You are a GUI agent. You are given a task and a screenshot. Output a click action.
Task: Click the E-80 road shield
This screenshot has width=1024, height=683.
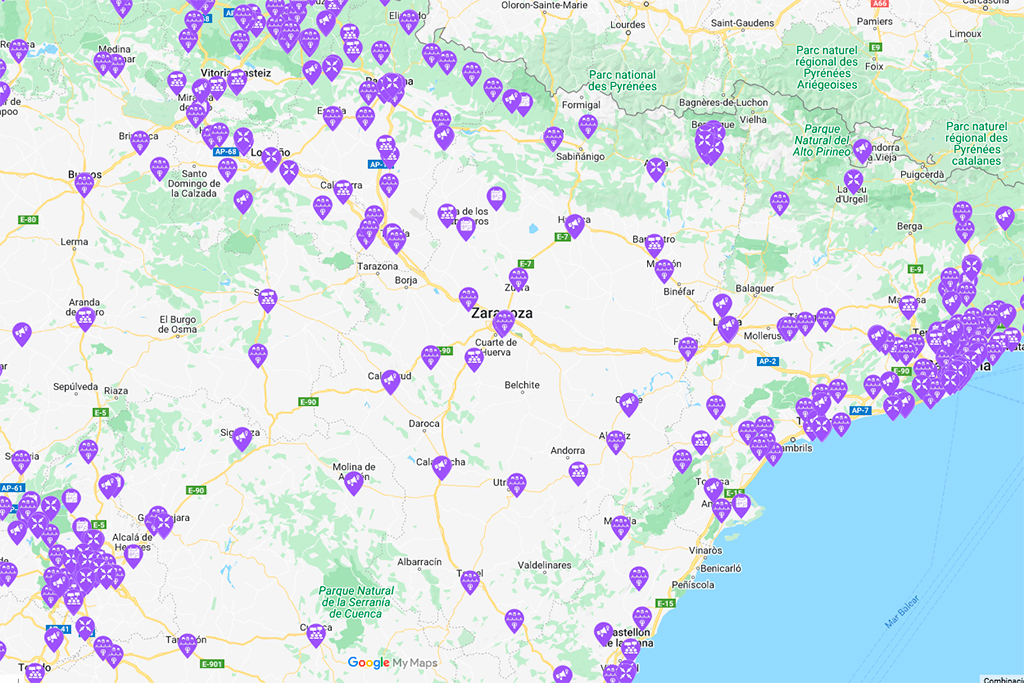point(28,219)
